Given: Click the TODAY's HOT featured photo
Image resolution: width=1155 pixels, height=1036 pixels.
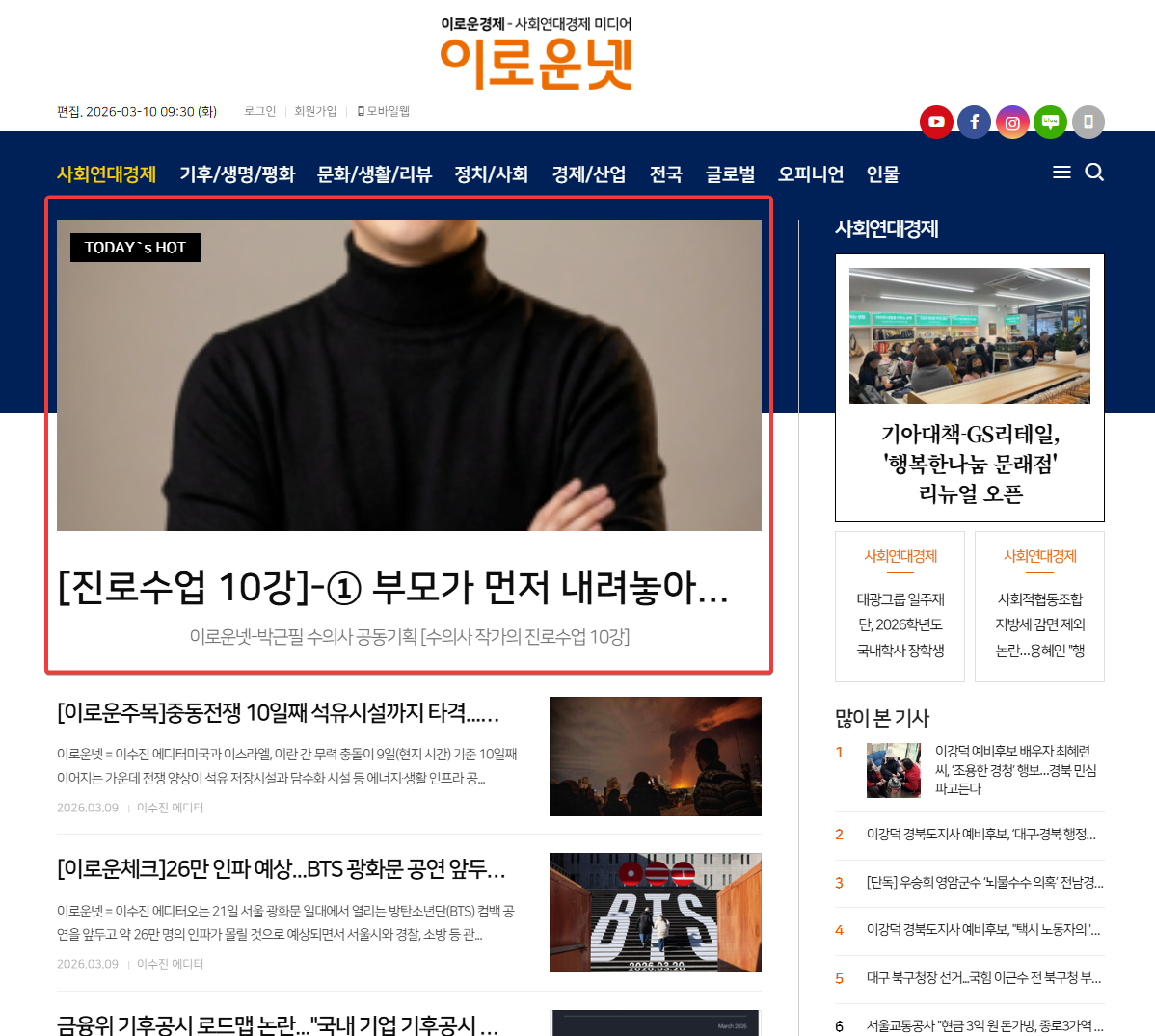Looking at the screenshot, I should (409, 375).
